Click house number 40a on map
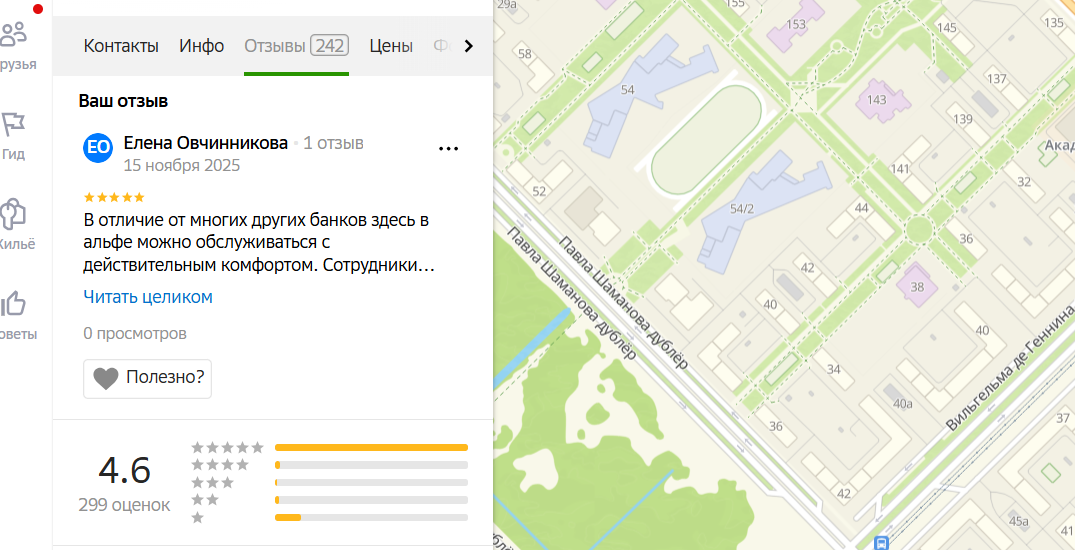Image resolution: width=1075 pixels, height=550 pixels. tap(903, 403)
